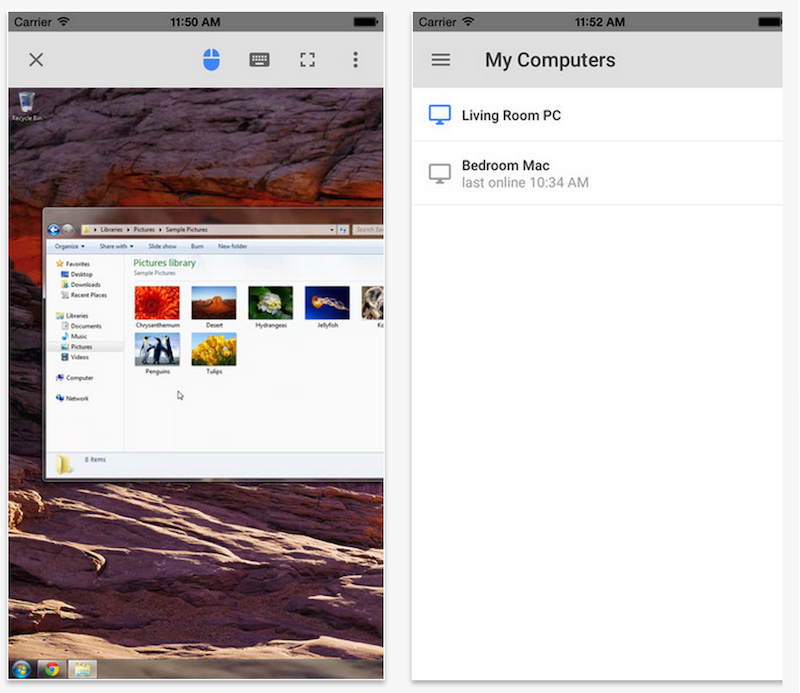Create a New folder in Sample Pictures
The width and height of the screenshot is (800, 693).
(234, 246)
